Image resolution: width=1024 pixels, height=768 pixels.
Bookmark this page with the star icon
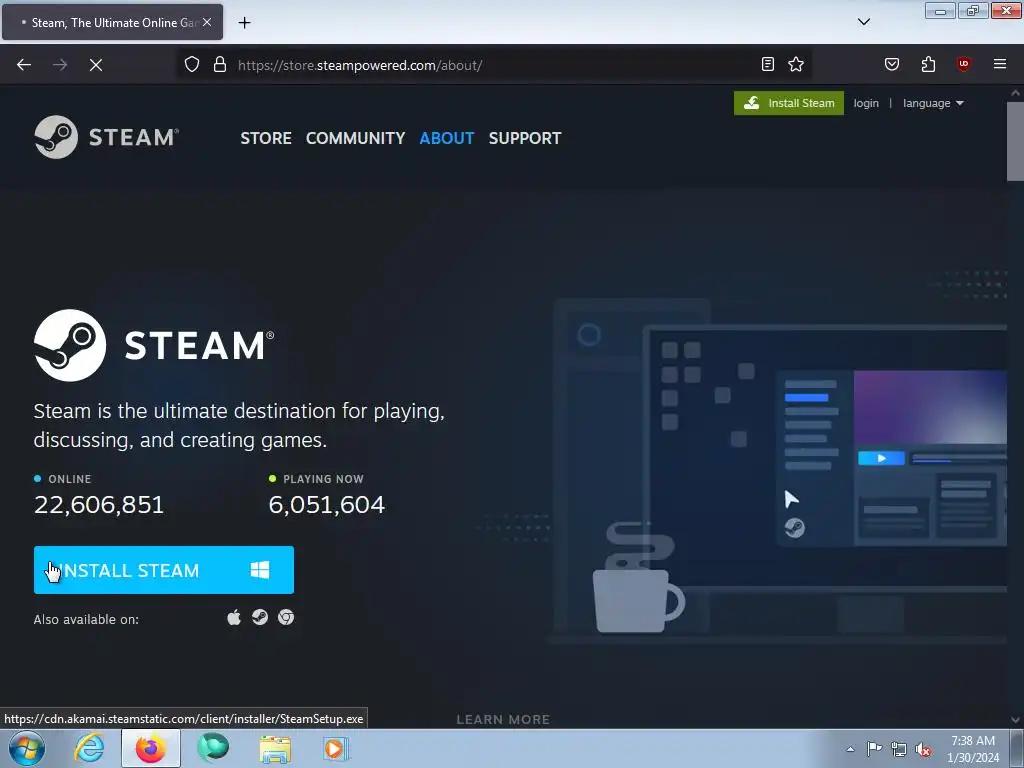796,64
